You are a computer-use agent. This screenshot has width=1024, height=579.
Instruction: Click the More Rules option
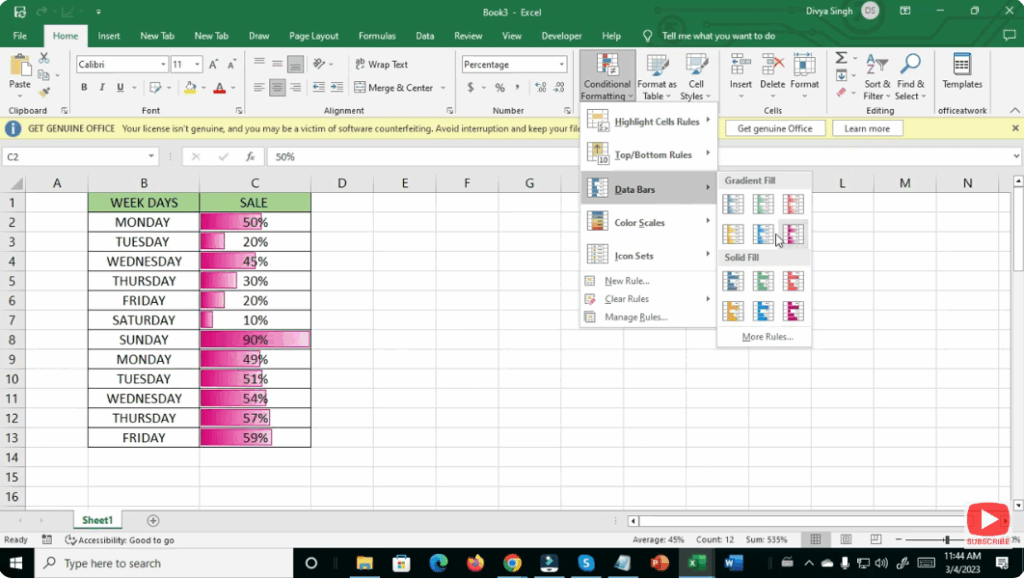764,337
